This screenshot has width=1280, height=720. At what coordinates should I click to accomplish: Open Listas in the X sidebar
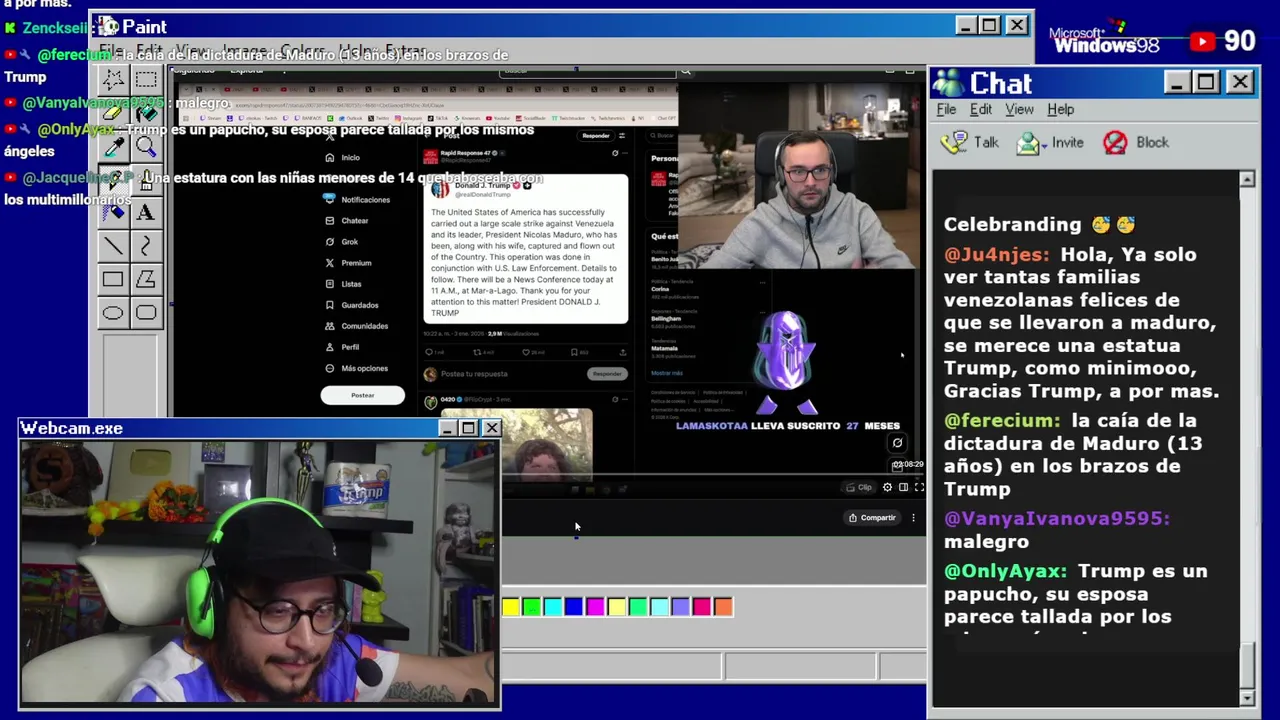pyautogui.click(x=342, y=284)
